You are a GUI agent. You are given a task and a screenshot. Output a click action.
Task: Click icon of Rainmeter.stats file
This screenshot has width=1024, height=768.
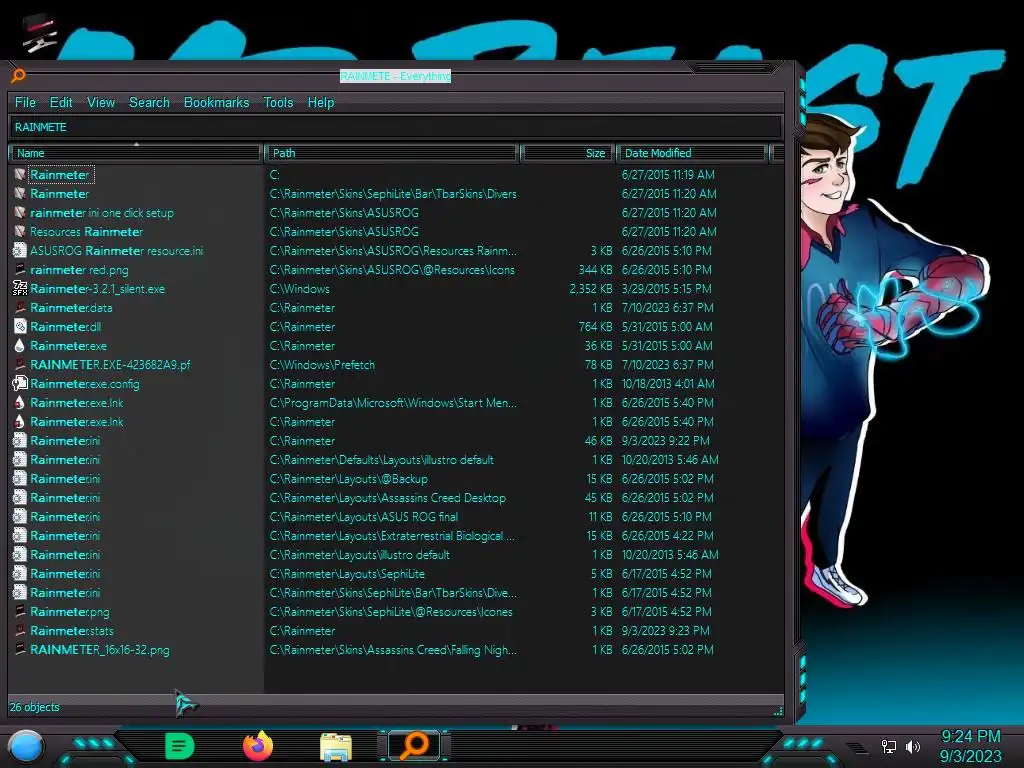[20, 630]
